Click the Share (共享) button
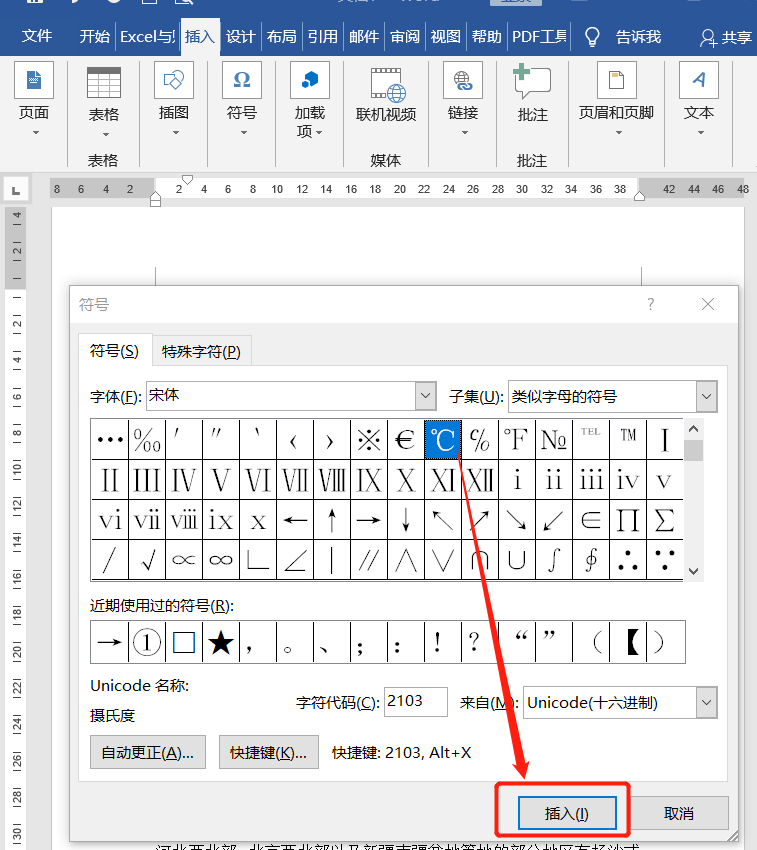The height and width of the screenshot is (850, 757). [x=726, y=37]
